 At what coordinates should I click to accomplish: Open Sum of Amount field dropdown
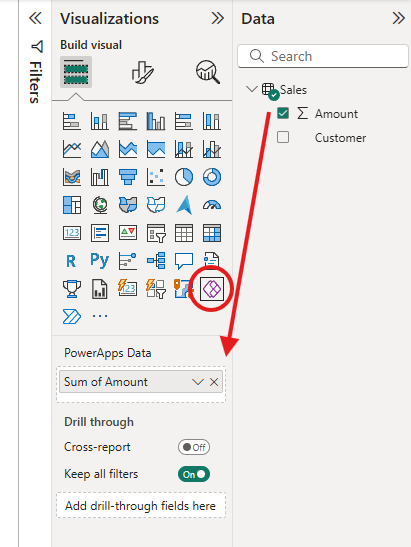click(x=197, y=382)
